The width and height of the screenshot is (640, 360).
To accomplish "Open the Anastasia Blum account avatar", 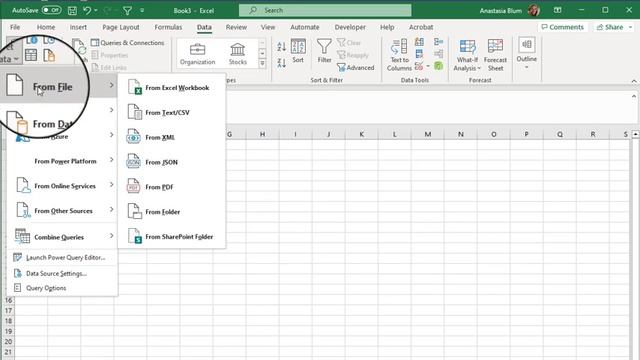I will 534,10.
